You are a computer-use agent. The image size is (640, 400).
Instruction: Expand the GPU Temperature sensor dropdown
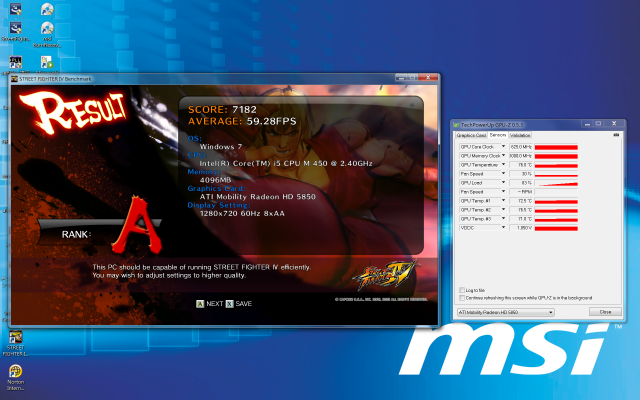[503, 164]
